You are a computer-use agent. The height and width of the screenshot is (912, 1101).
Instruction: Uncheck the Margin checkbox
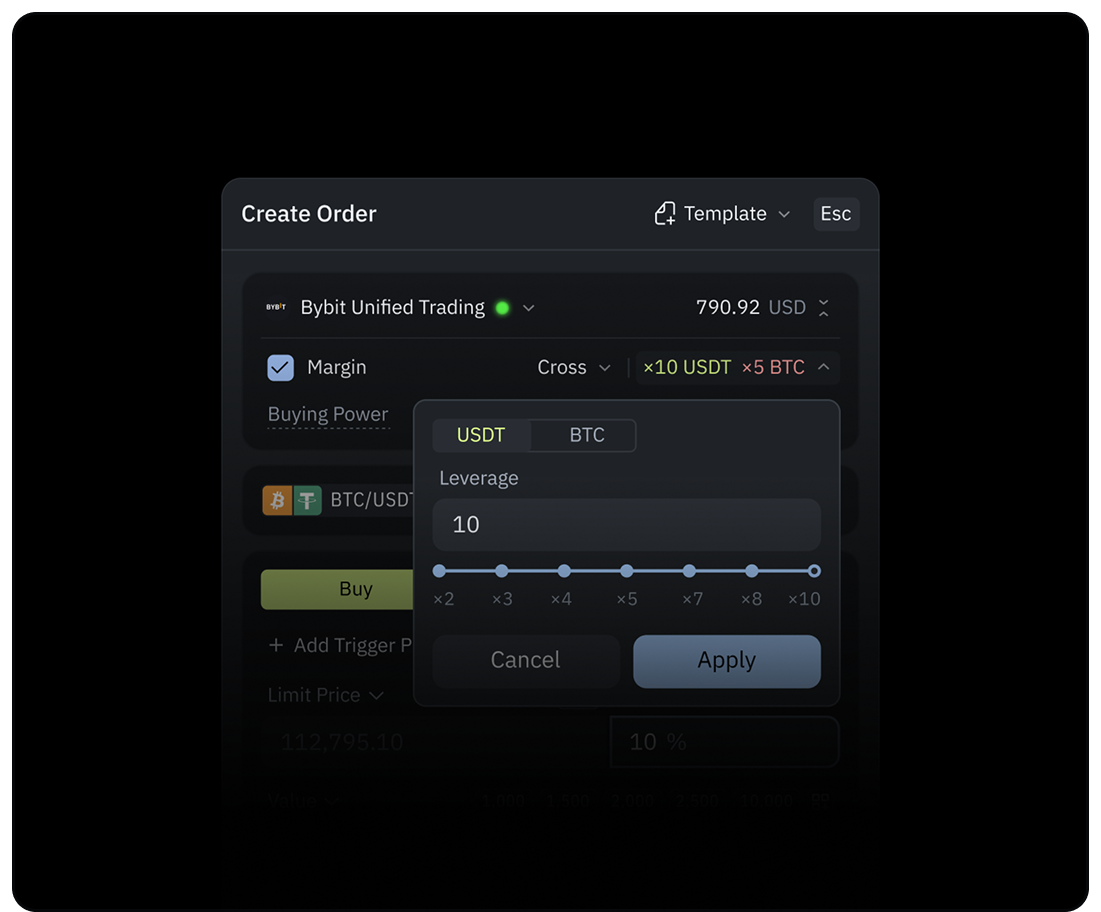[280, 367]
